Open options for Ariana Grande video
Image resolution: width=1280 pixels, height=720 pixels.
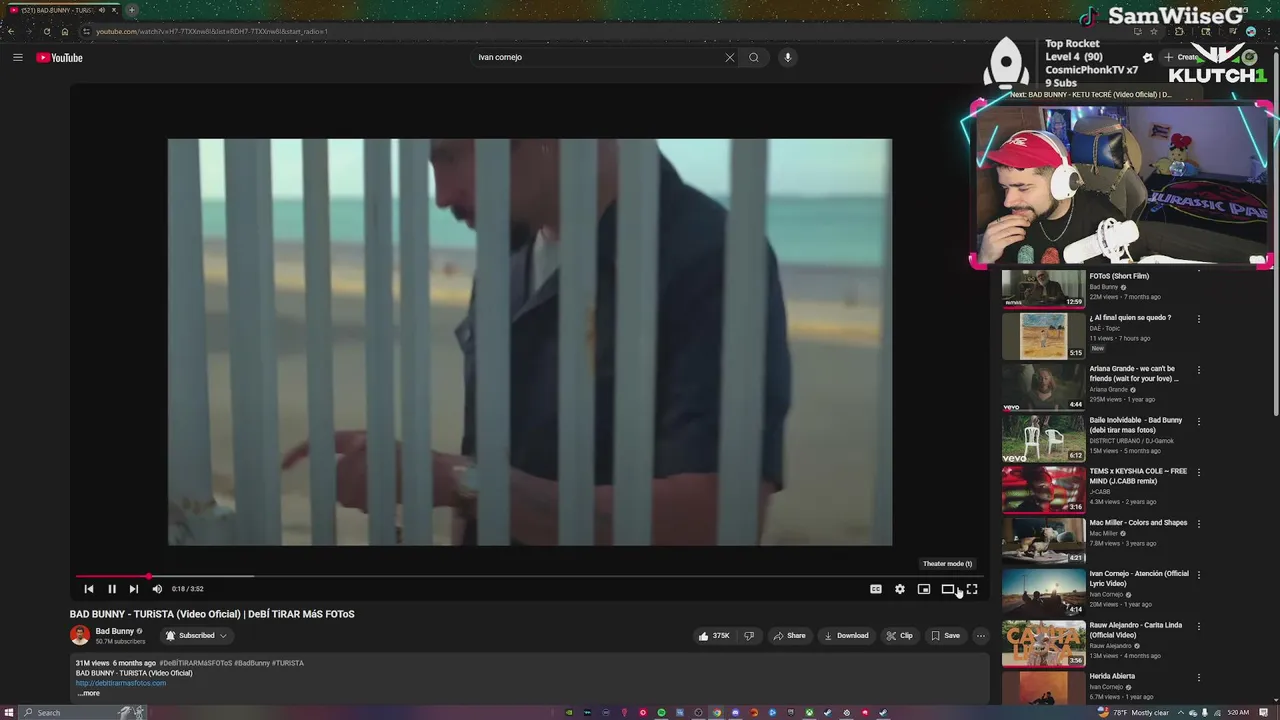tap(1199, 370)
